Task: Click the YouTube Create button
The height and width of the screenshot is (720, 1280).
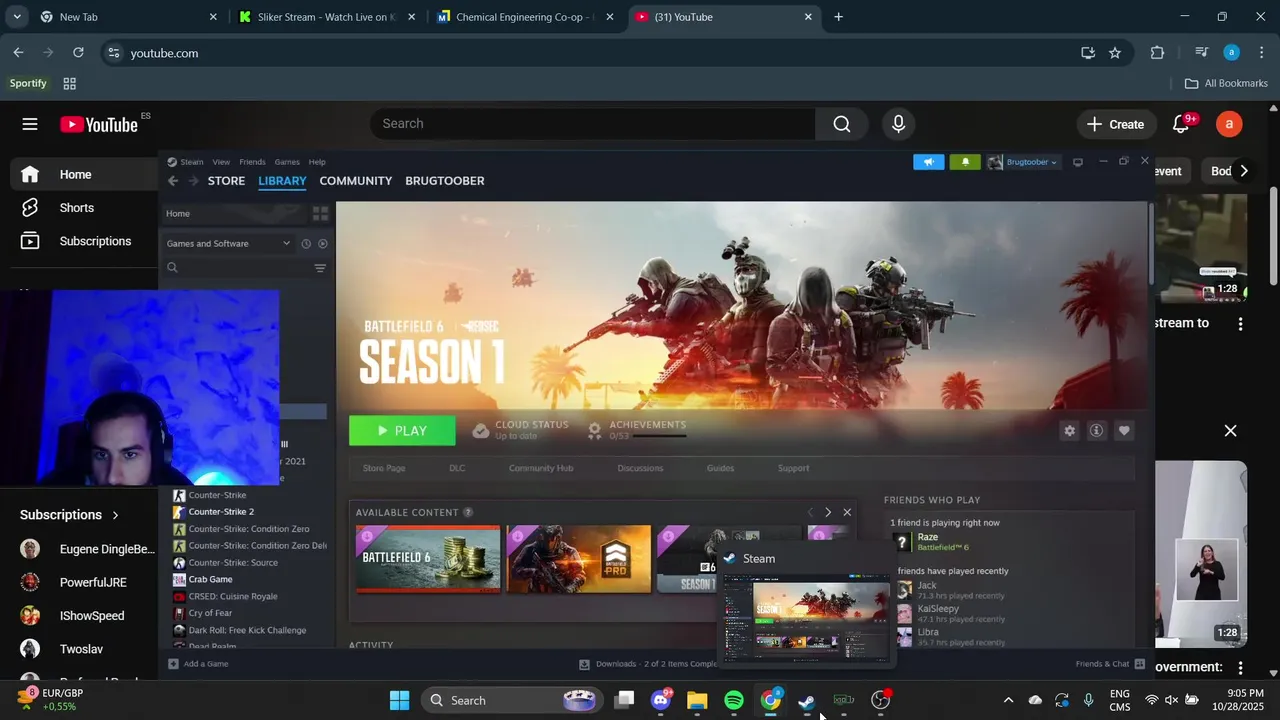Action: point(1115,124)
